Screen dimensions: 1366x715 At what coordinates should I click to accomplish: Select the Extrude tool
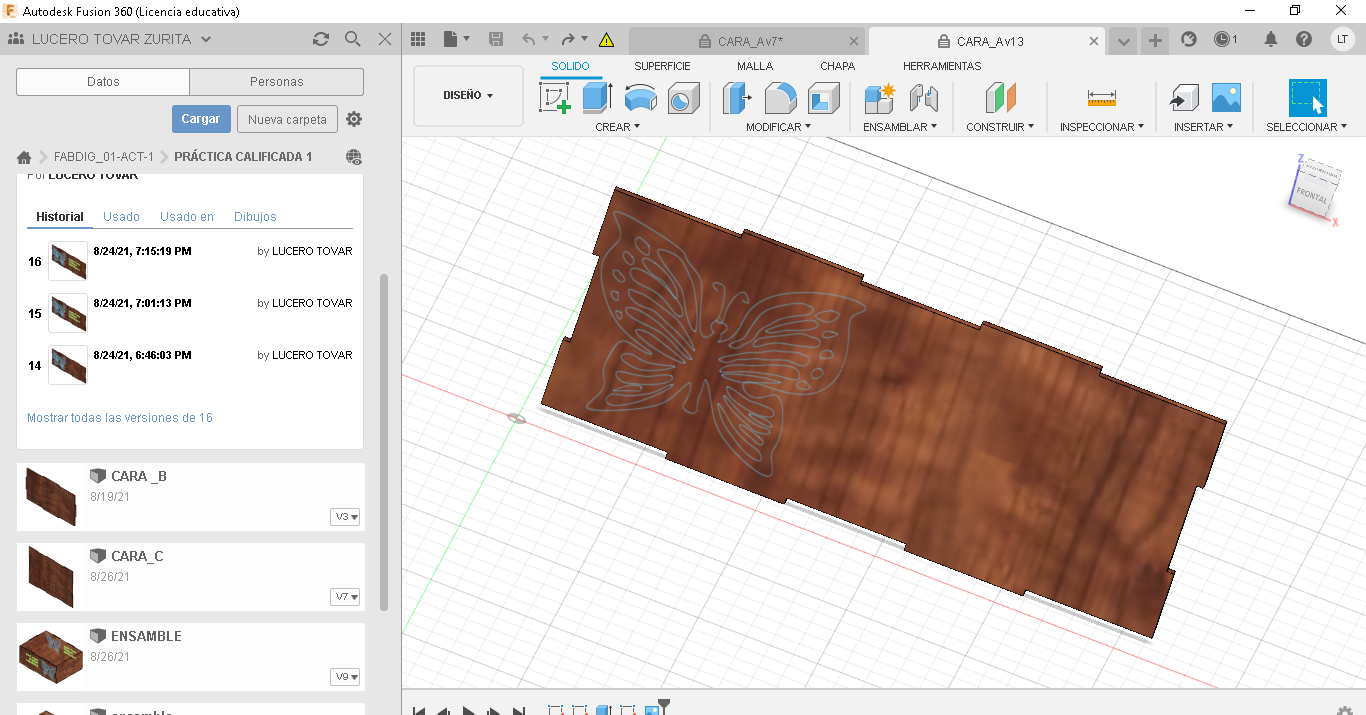pyautogui.click(x=597, y=98)
